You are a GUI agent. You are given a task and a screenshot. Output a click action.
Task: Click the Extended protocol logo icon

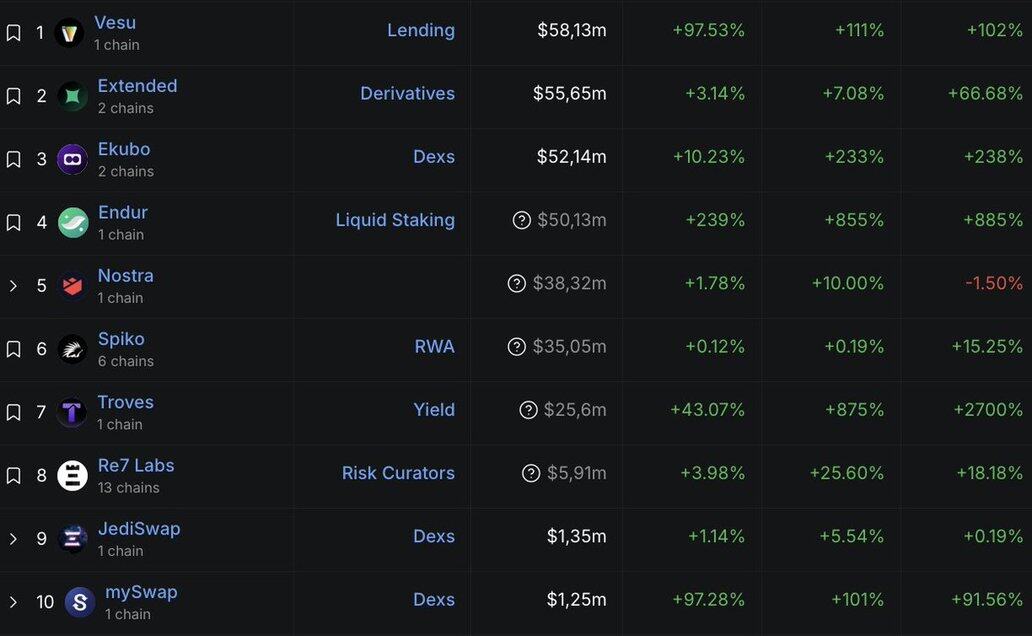(72, 96)
